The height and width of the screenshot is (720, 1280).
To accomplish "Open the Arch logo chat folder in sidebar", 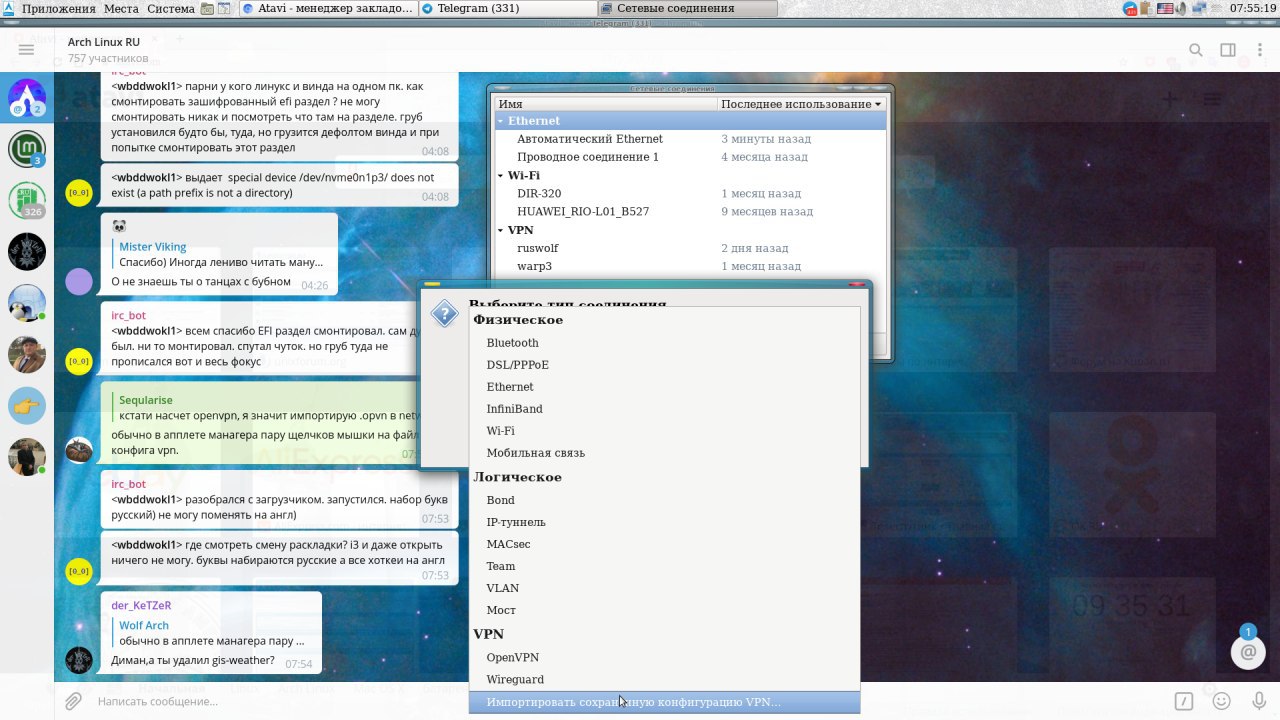I will [27, 97].
